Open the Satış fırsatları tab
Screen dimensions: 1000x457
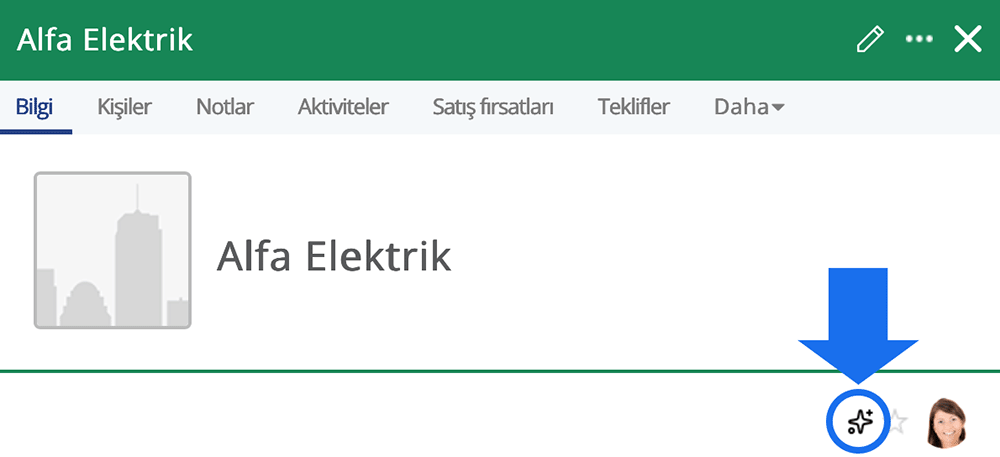pos(493,107)
